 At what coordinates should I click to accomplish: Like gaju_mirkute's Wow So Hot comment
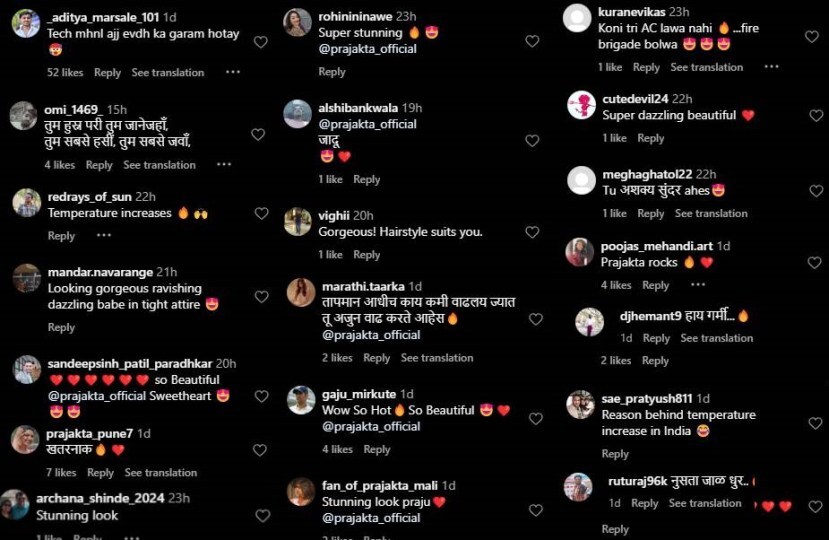(x=536, y=418)
